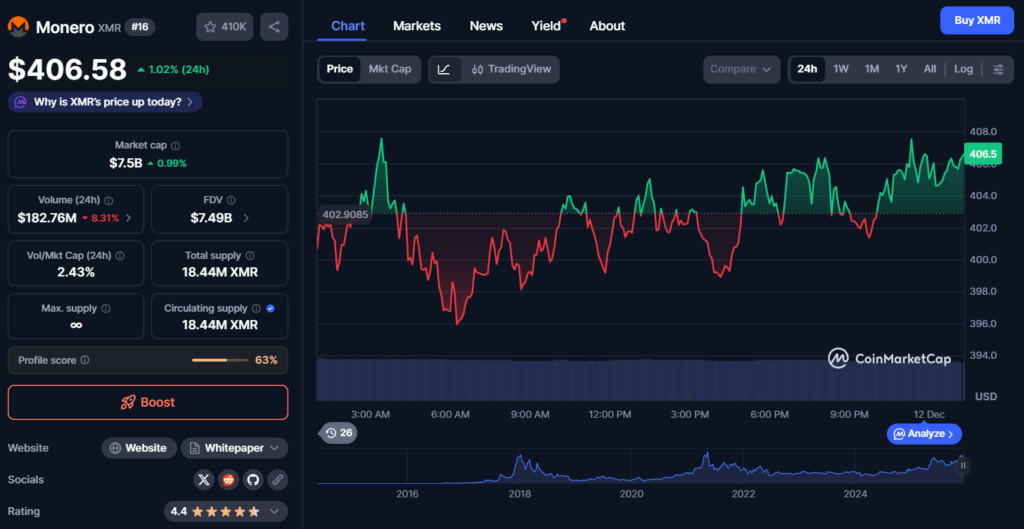The height and width of the screenshot is (529, 1024).
Task: Click the Buy XMR button
Action: pos(976,20)
